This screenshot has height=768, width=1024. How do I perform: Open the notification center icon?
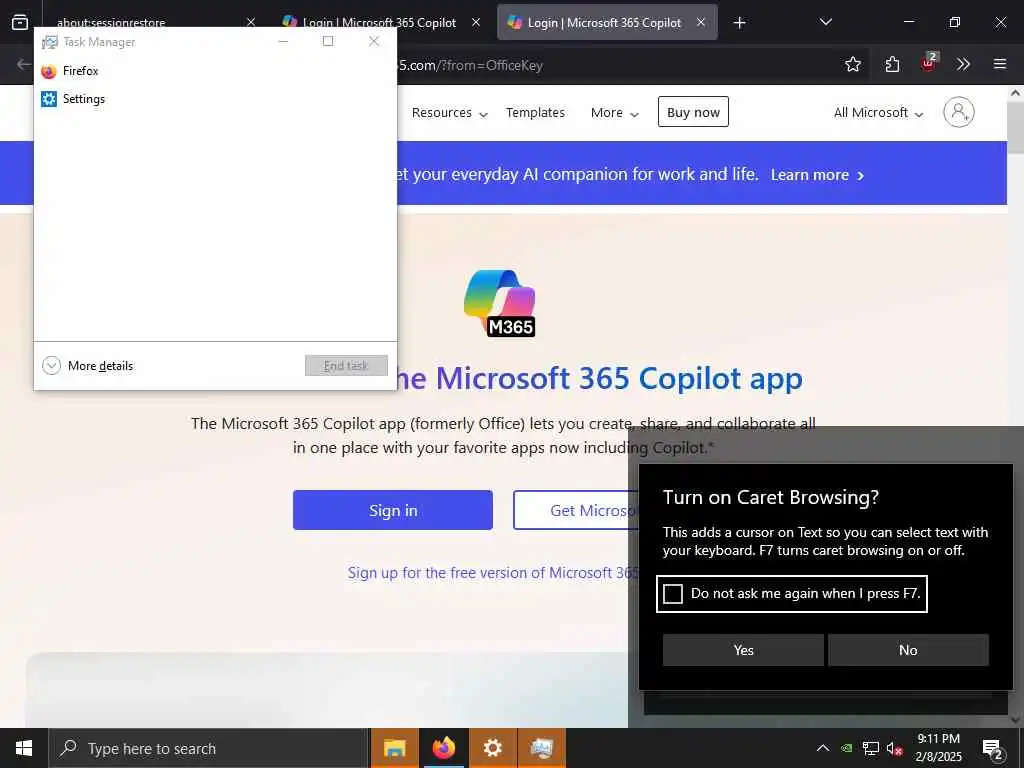tap(993, 750)
